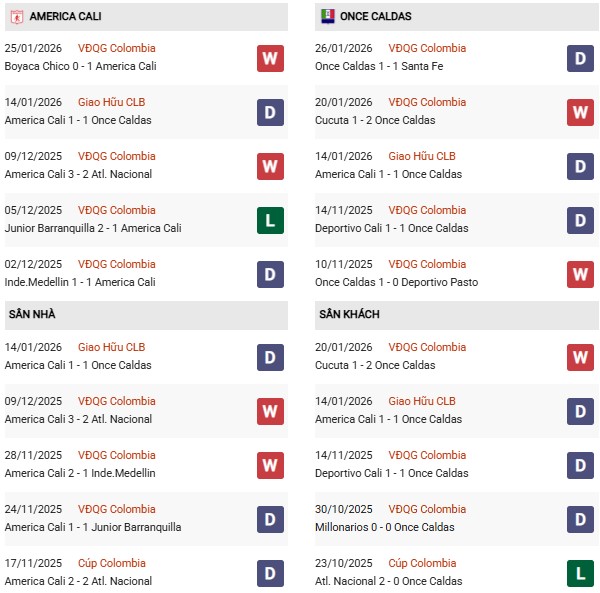Open VĐQG Colombia link dated 25/01/2026

tap(116, 48)
